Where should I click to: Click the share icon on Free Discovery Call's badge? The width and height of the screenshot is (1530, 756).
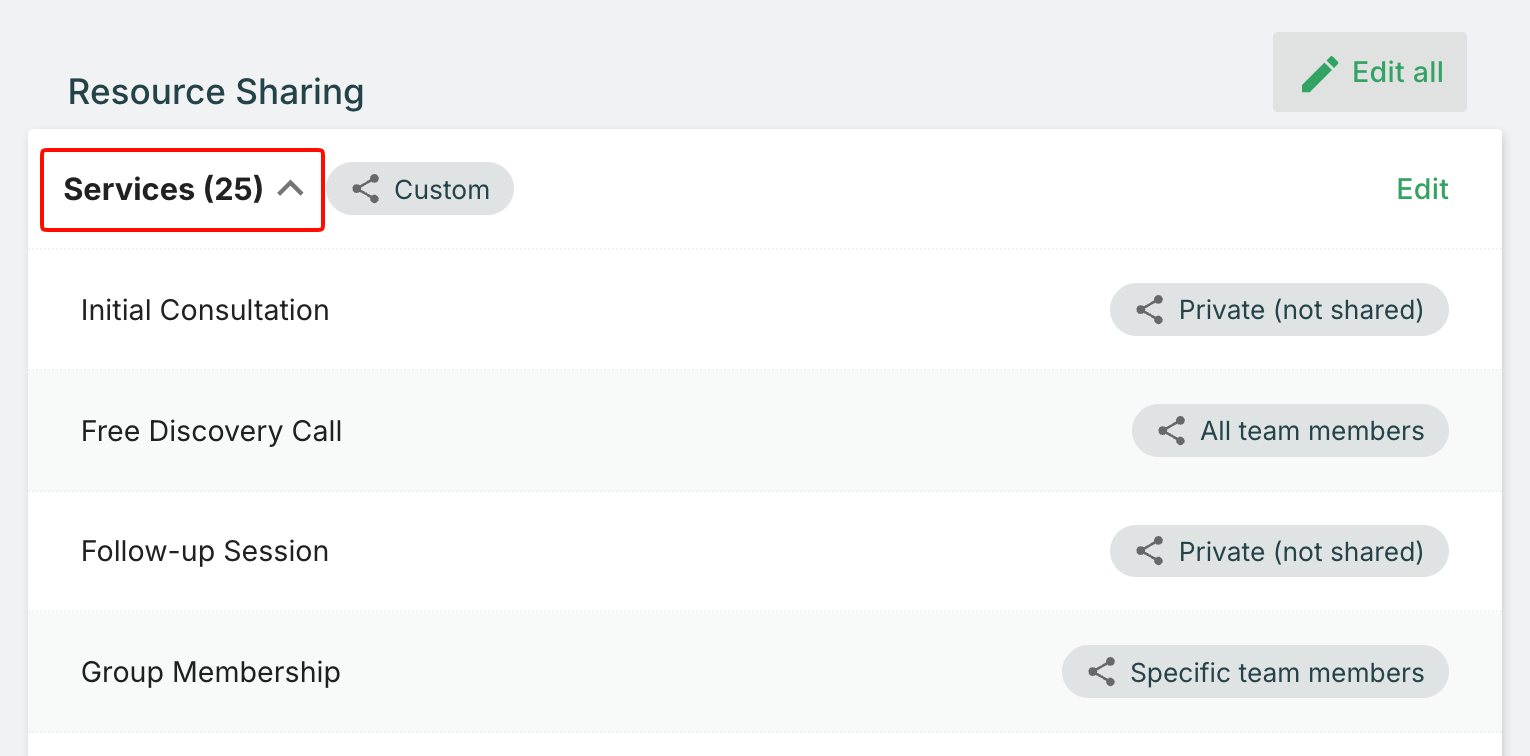coord(1171,431)
